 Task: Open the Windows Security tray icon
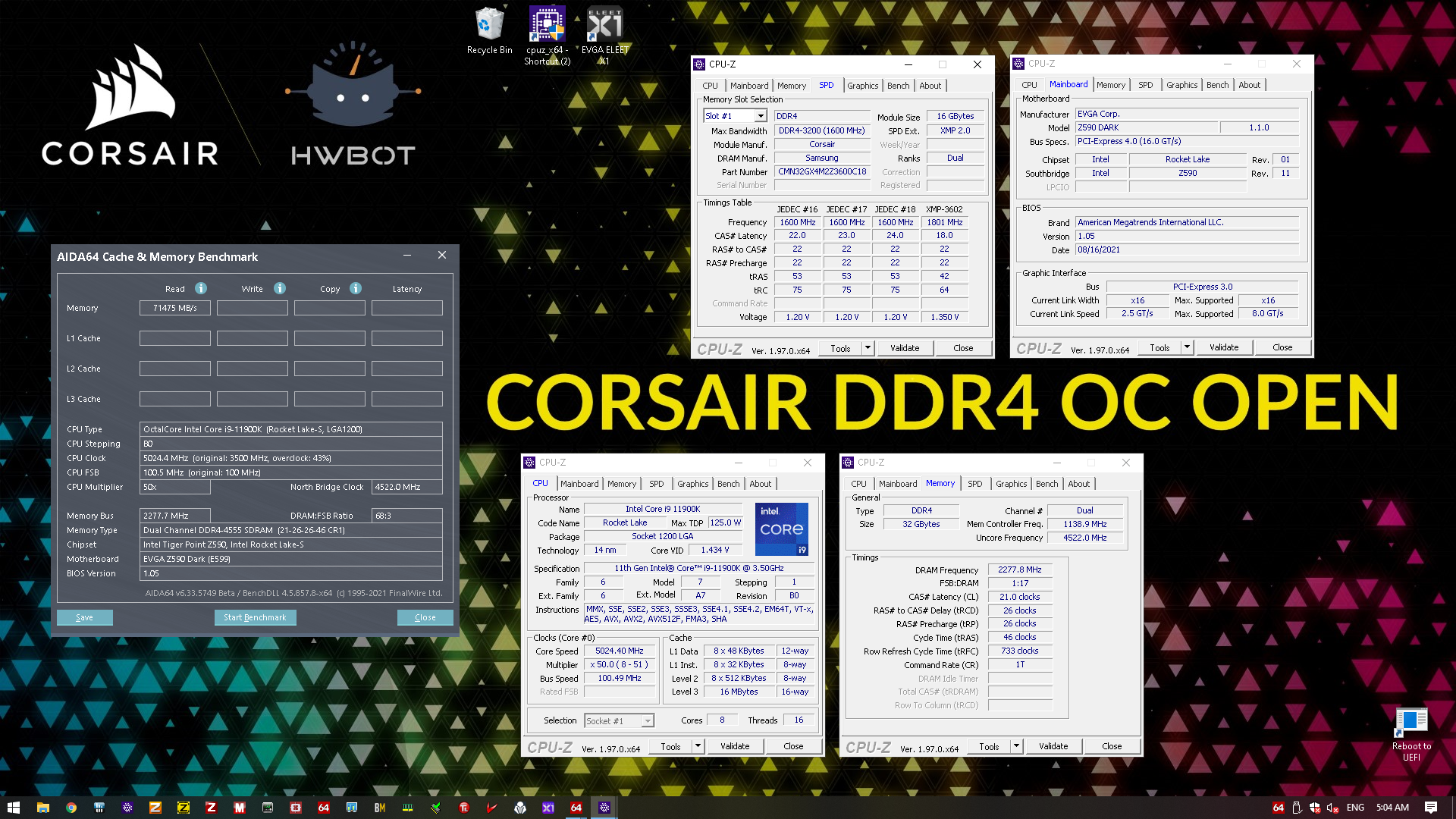tap(1314, 808)
